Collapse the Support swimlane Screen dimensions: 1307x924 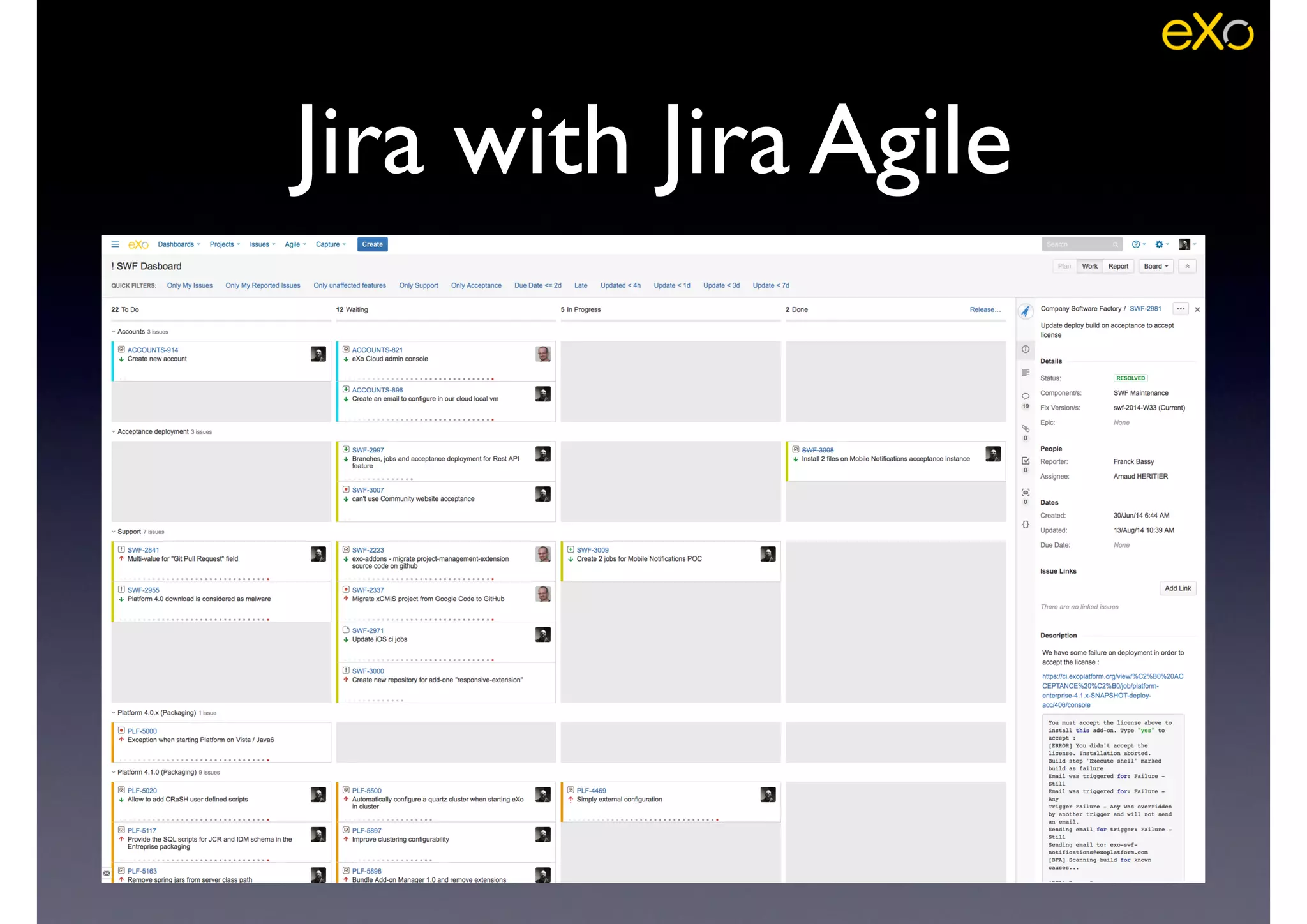pyautogui.click(x=114, y=532)
